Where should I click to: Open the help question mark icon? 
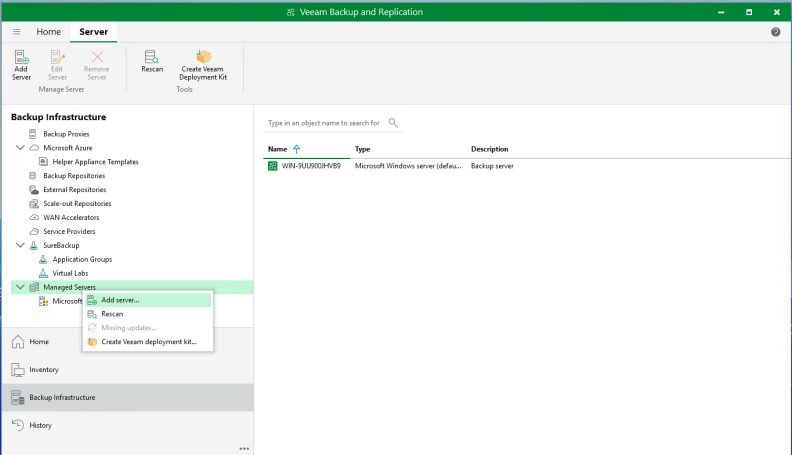(775, 32)
